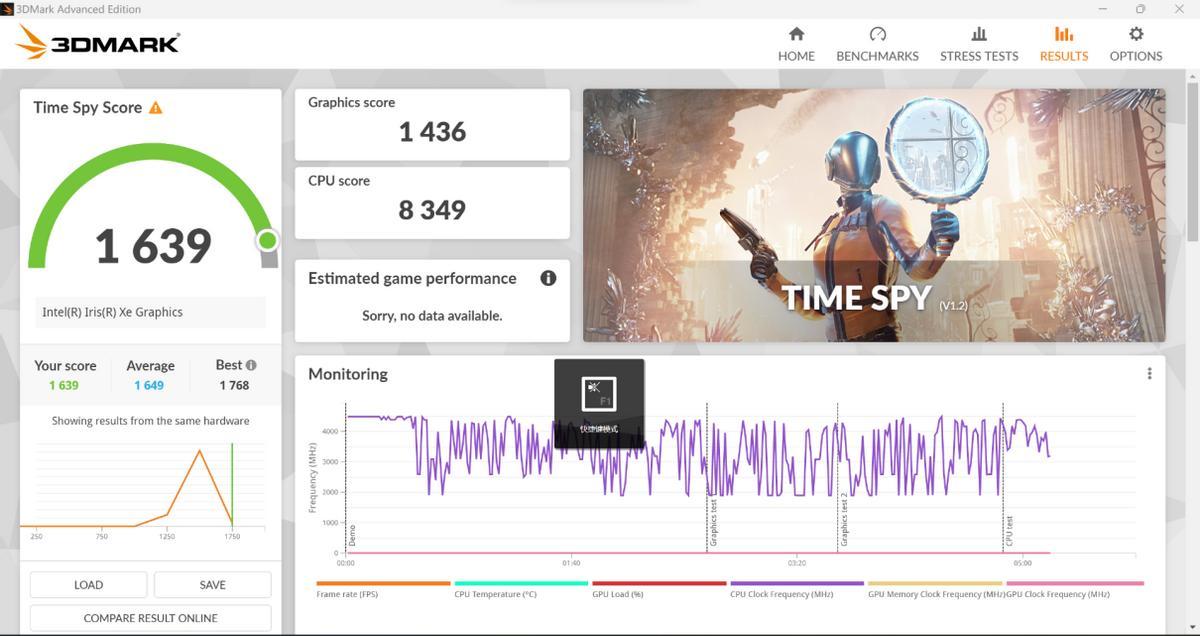Go to the Home tab
The height and width of the screenshot is (636, 1200).
(x=796, y=44)
